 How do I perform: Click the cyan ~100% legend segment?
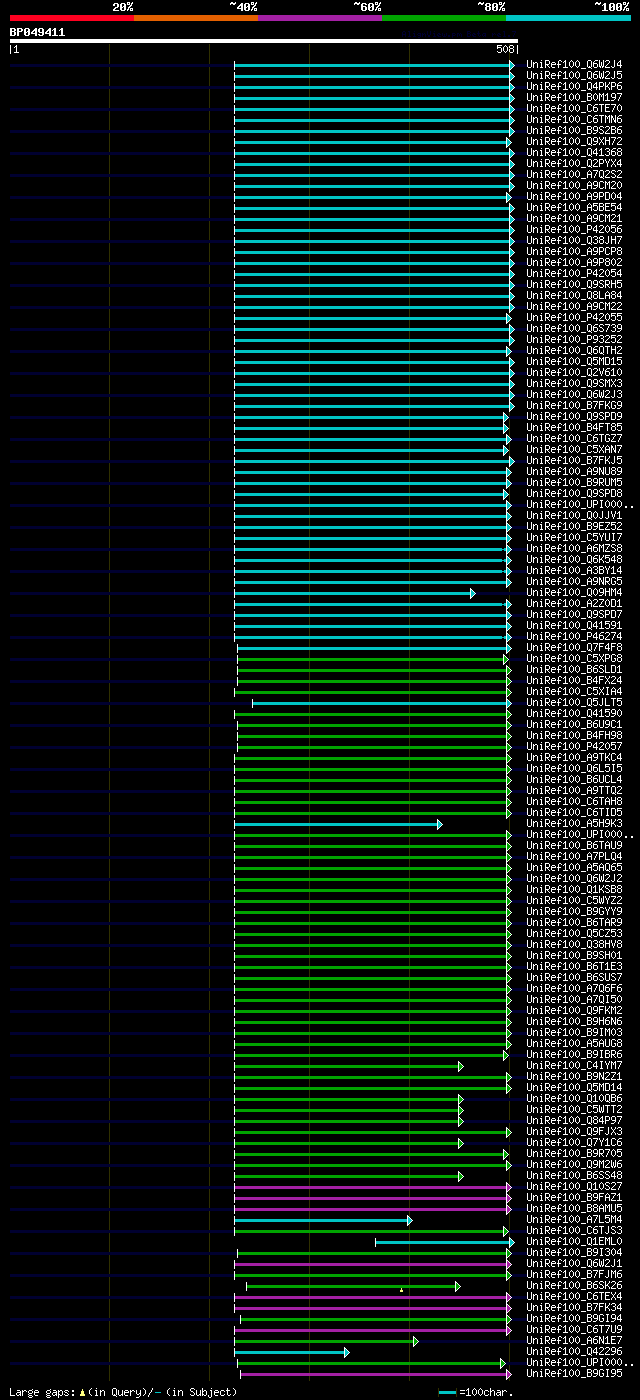[567, 18]
